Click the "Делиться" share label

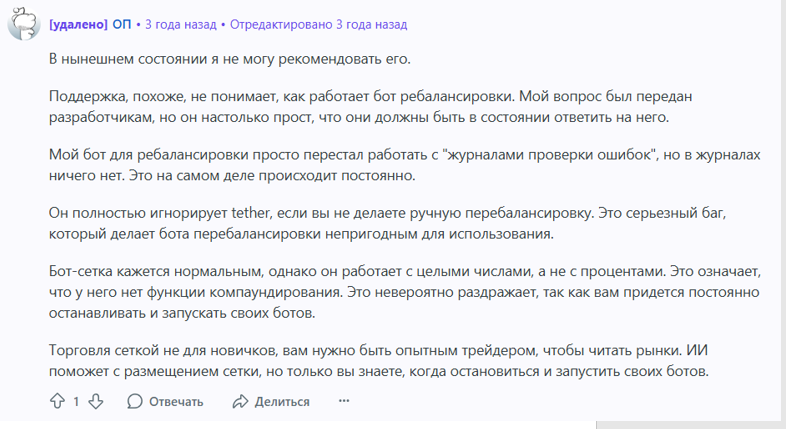tap(282, 401)
